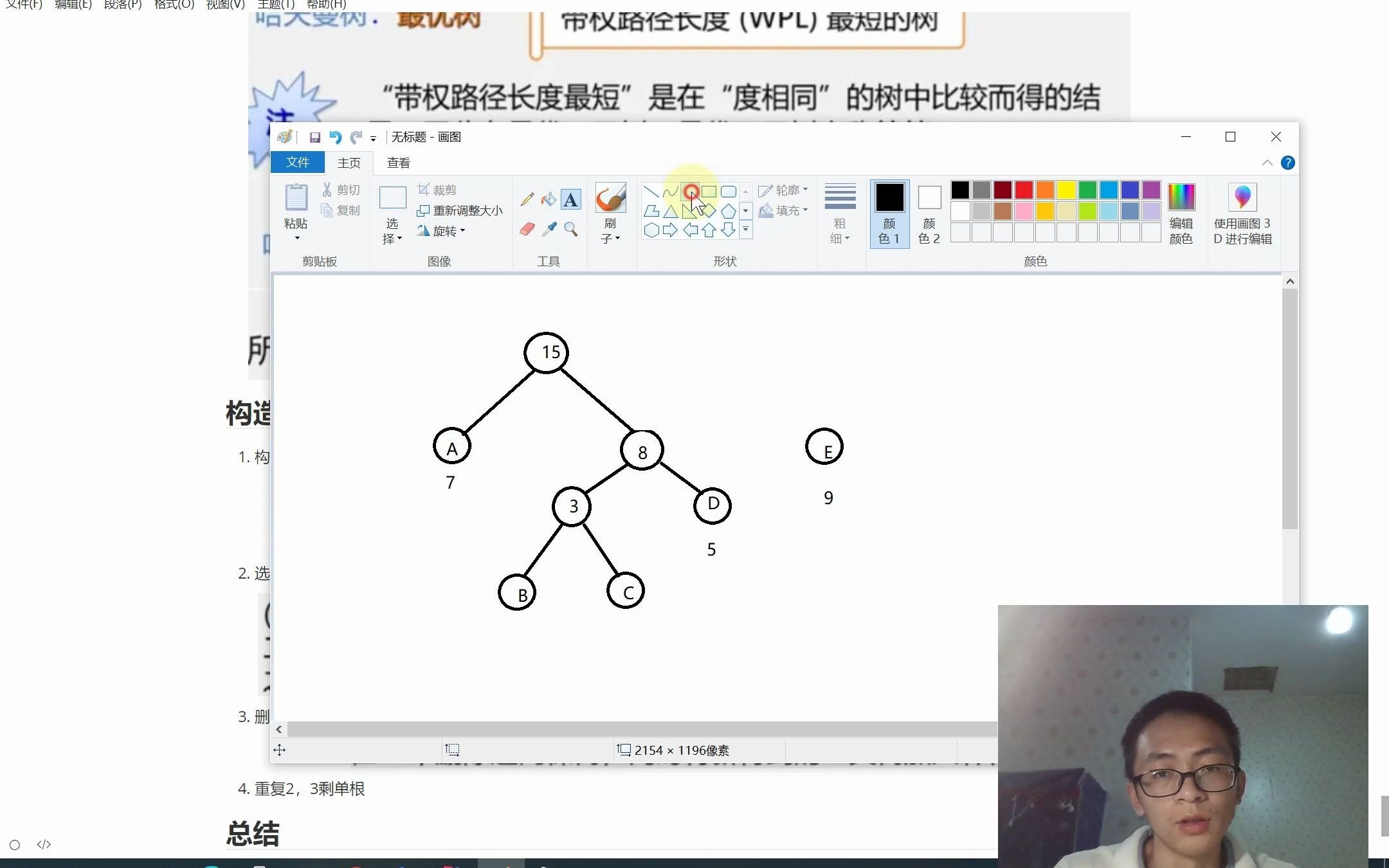
Task: Choose the Curve shape
Action: point(671,192)
